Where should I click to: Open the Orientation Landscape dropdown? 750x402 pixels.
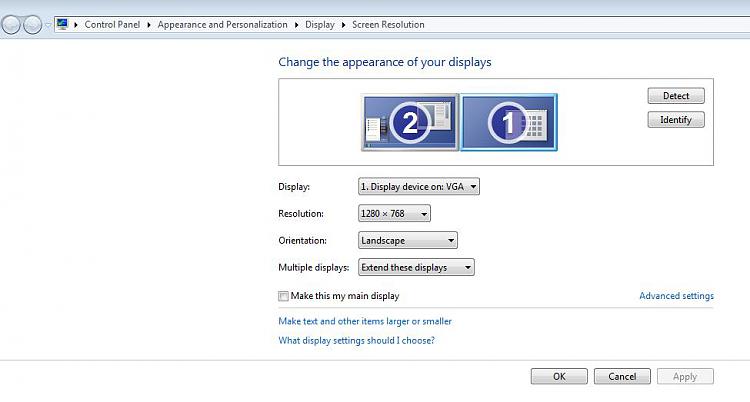point(408,240)
